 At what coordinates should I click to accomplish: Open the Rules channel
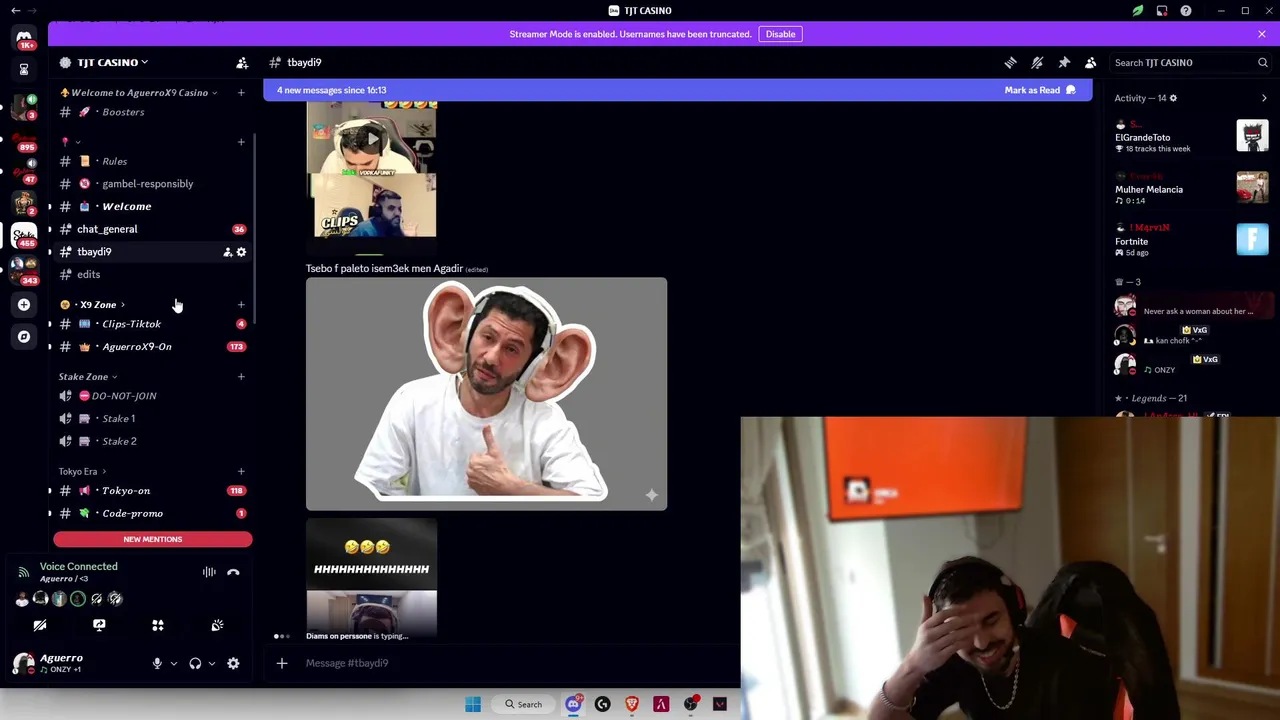tap(150, 161)
